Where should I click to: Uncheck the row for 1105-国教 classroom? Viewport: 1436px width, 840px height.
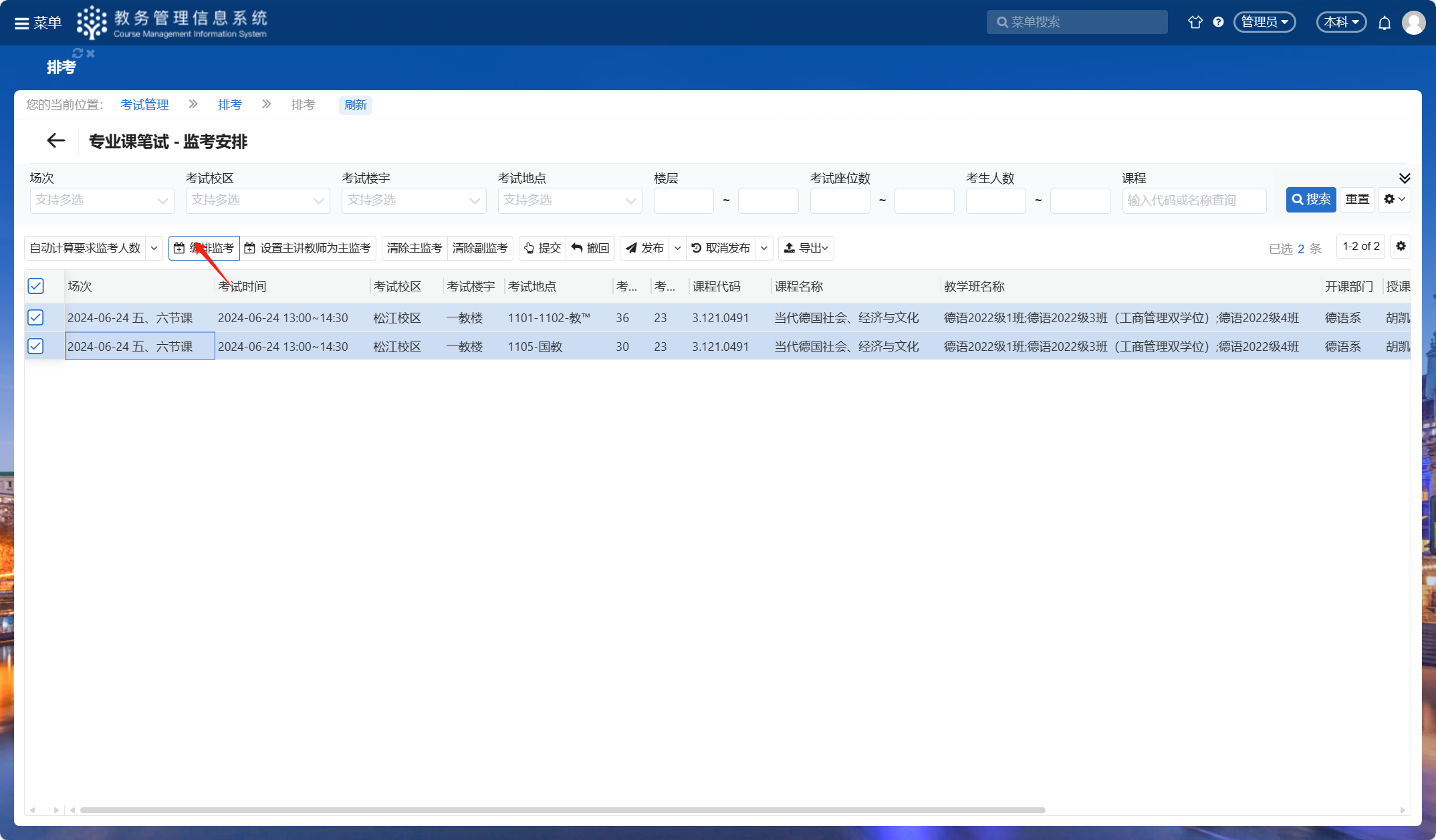pyautogui.click(x=36, y=346)
